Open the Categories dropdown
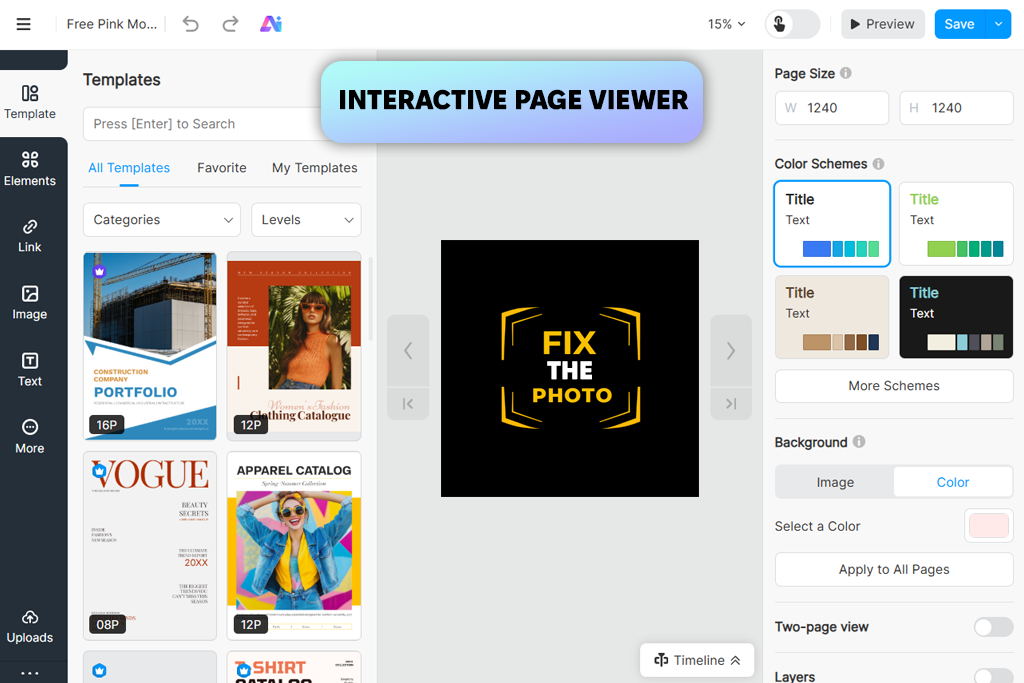 coord(162,219)
